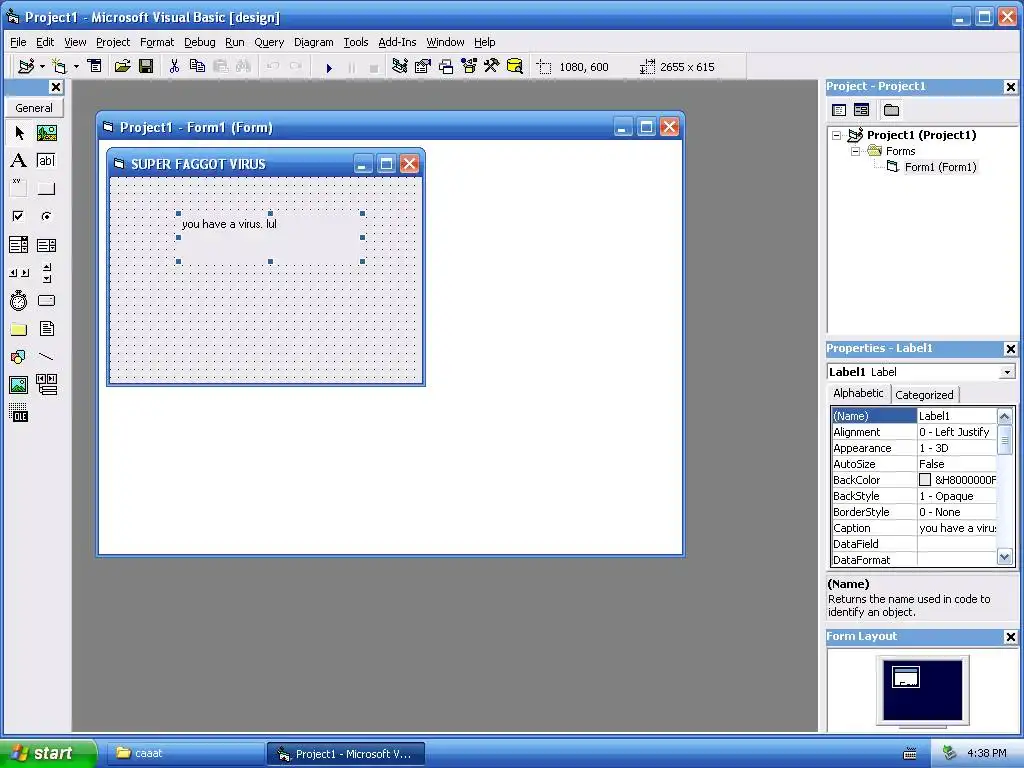Click the Add Form toolbar icon
This screenshot has height=768, width=1024.
pyautogui.click(x=60, y=66)
